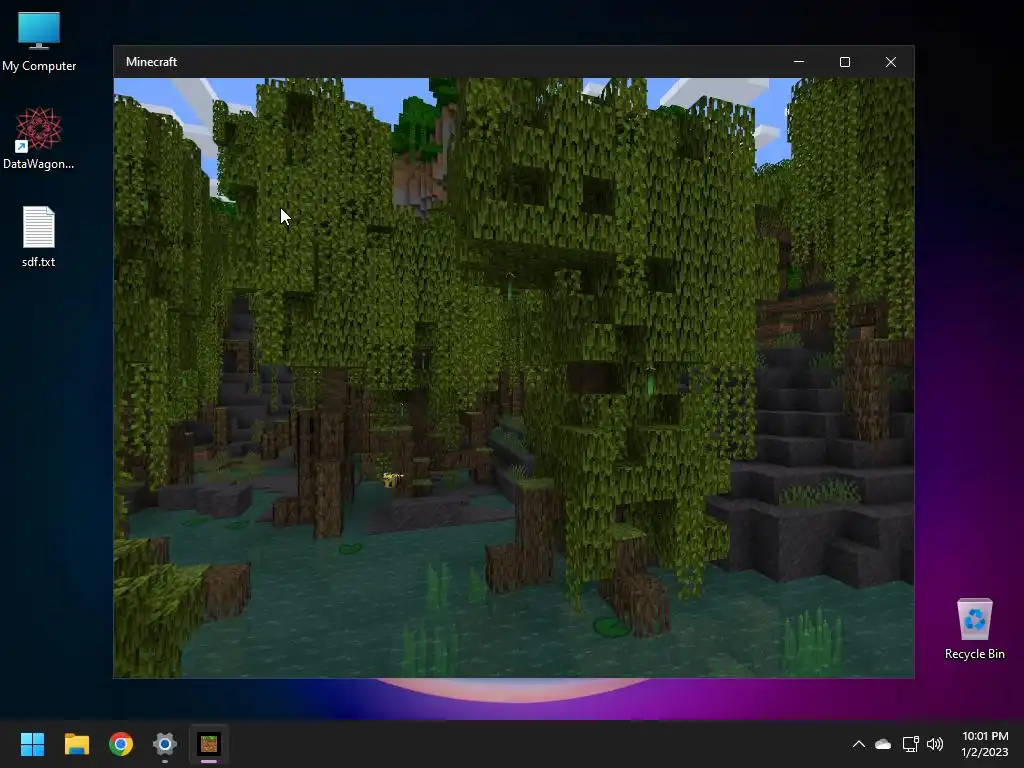Click the volume speaker tray icon
Screen dimensions: 1024x768
coord(935,744)
